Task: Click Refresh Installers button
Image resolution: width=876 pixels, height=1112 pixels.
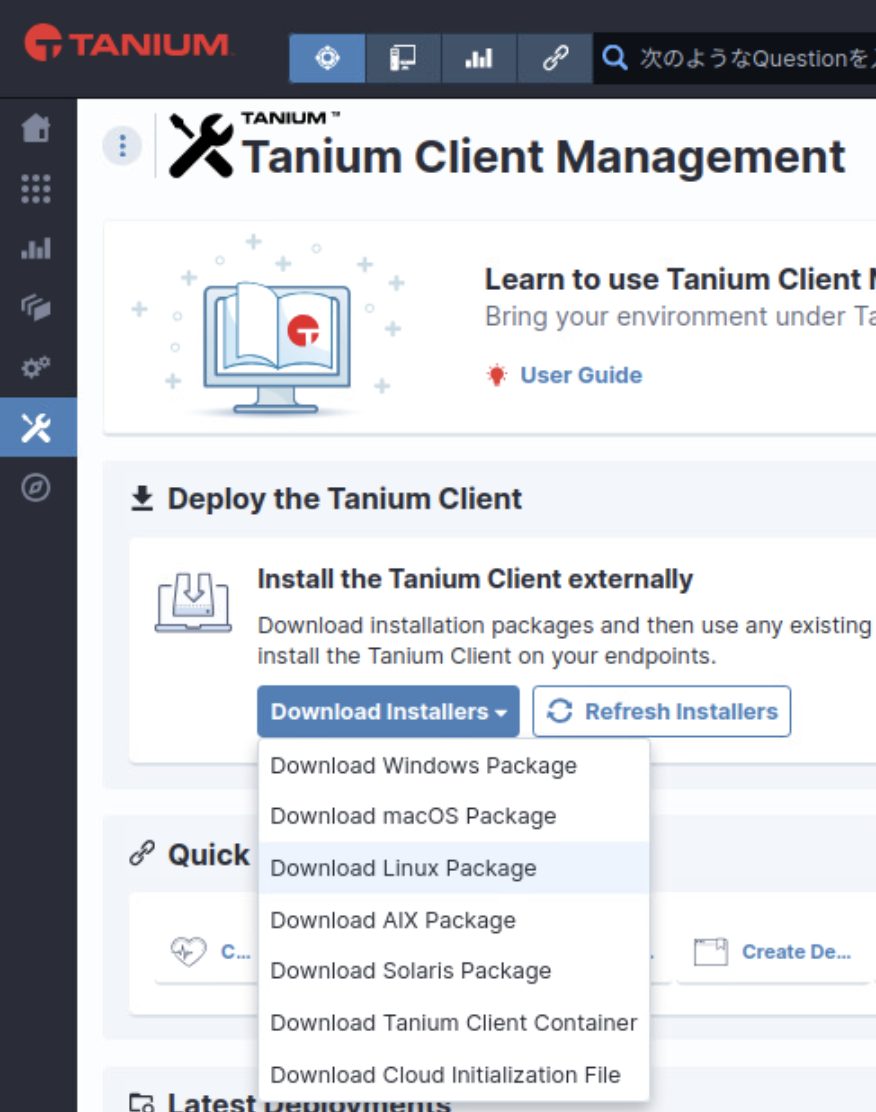Action: [662, 711]
